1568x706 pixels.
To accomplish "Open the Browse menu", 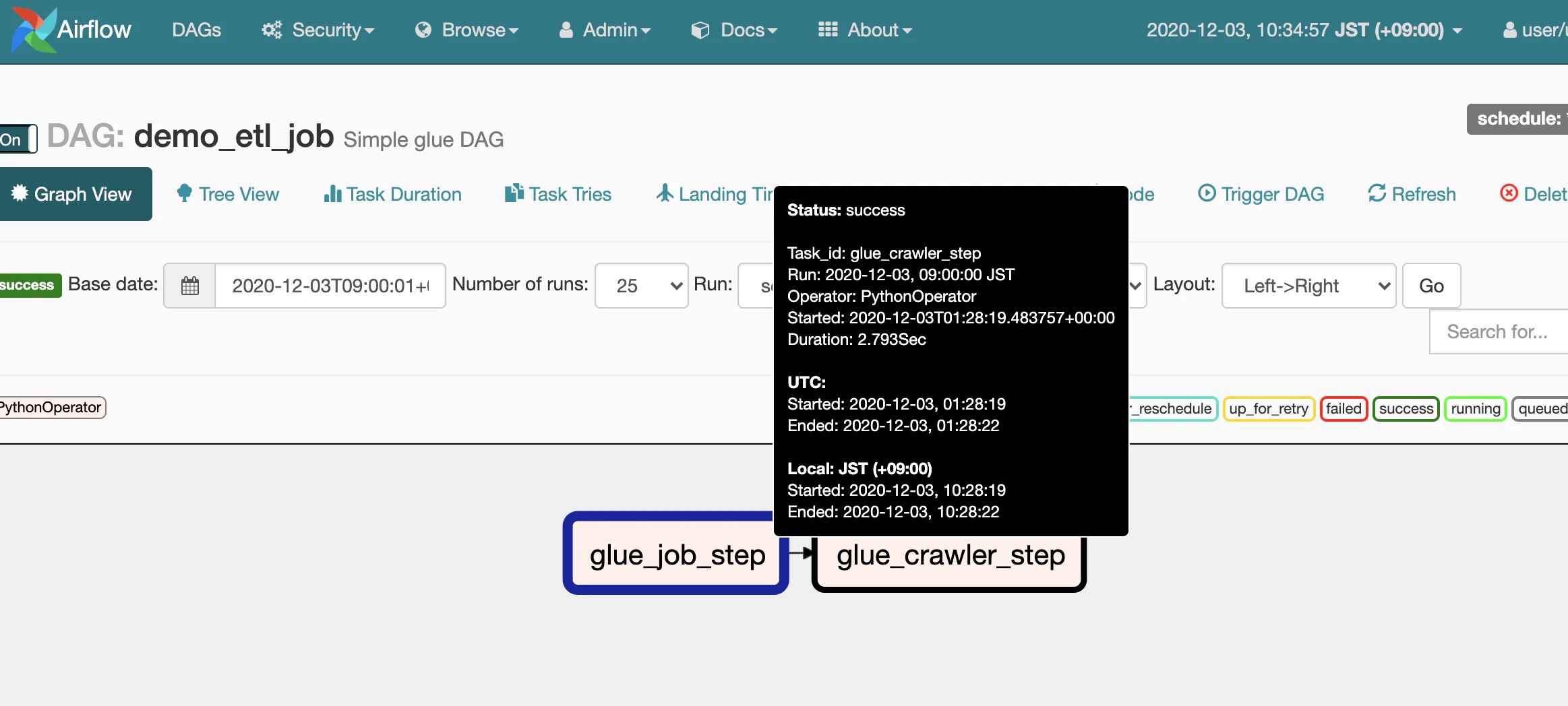I will [x=466, y=30].
